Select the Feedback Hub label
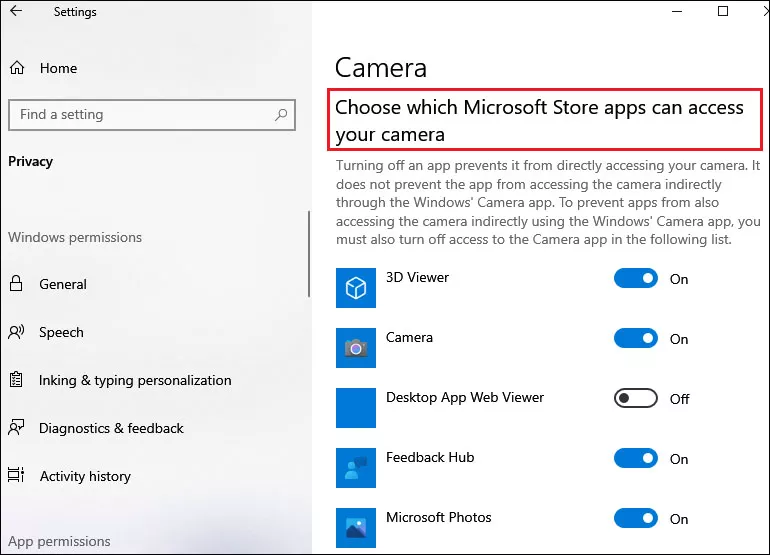The image size is (770, 555). click(430, 457)
